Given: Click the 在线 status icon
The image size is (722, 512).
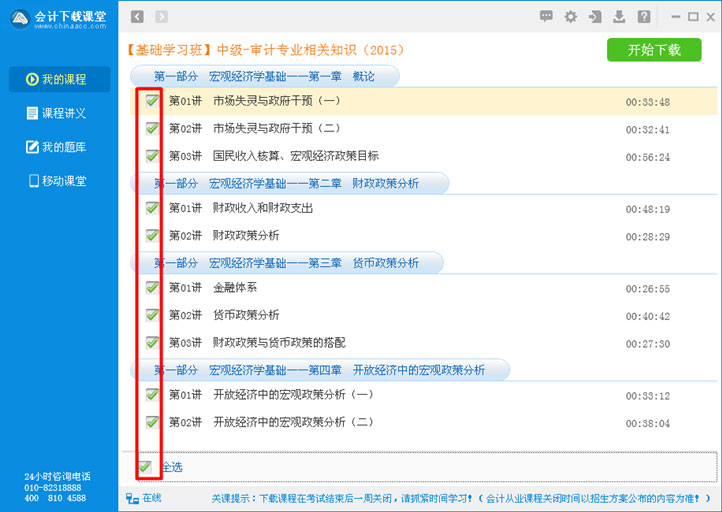Looking at the screenshot, I should click(132, 498).
